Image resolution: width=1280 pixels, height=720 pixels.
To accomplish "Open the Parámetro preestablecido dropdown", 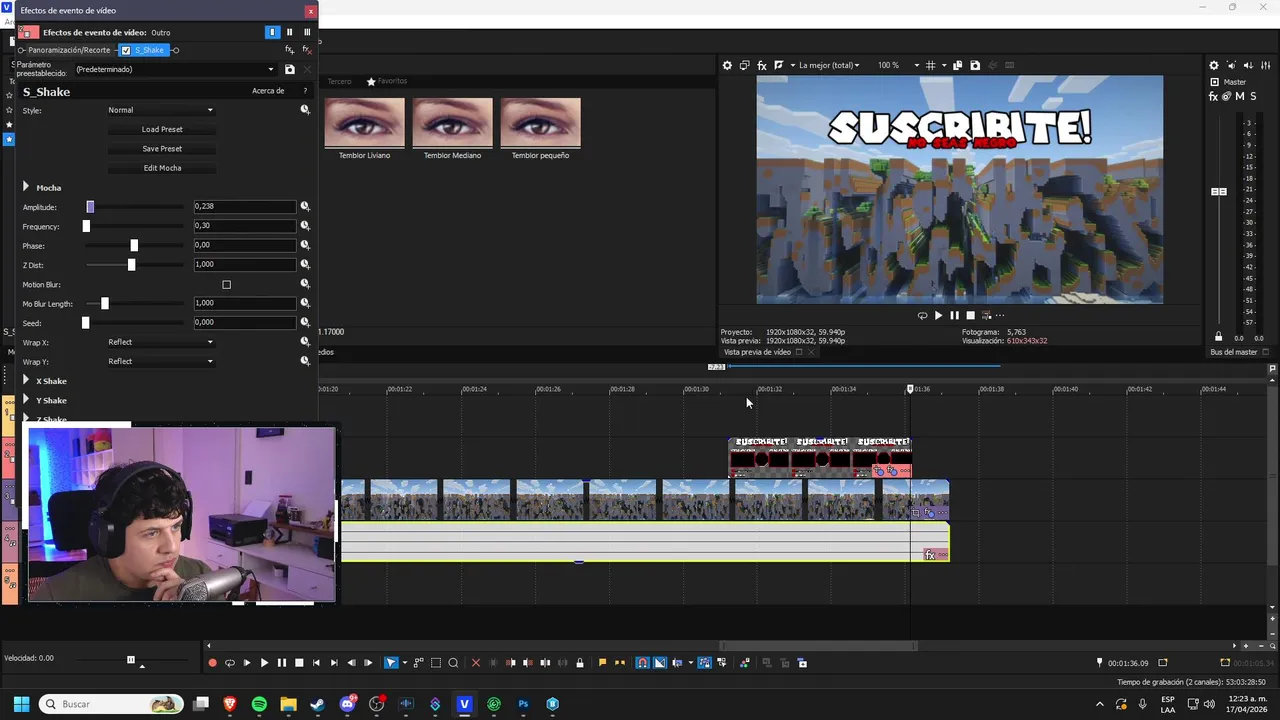I will tap(175, 69).
